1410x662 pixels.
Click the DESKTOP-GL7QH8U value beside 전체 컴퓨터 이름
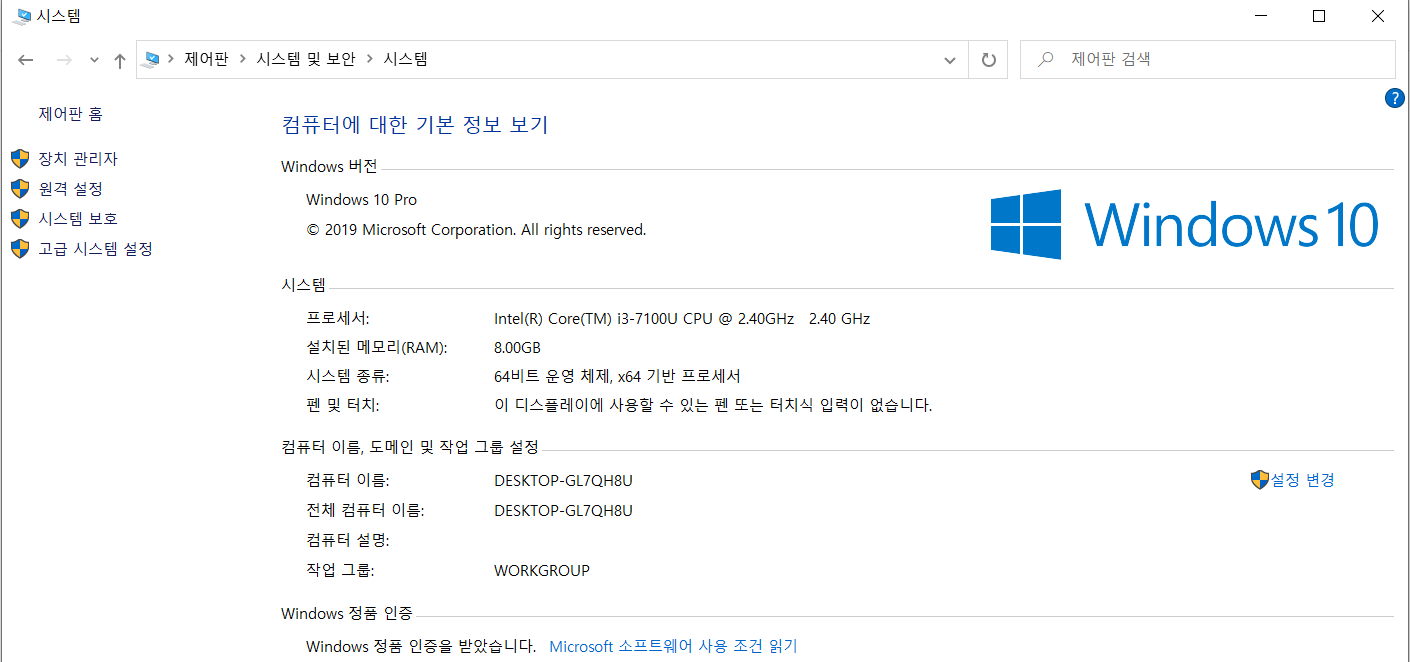(563, 510)
